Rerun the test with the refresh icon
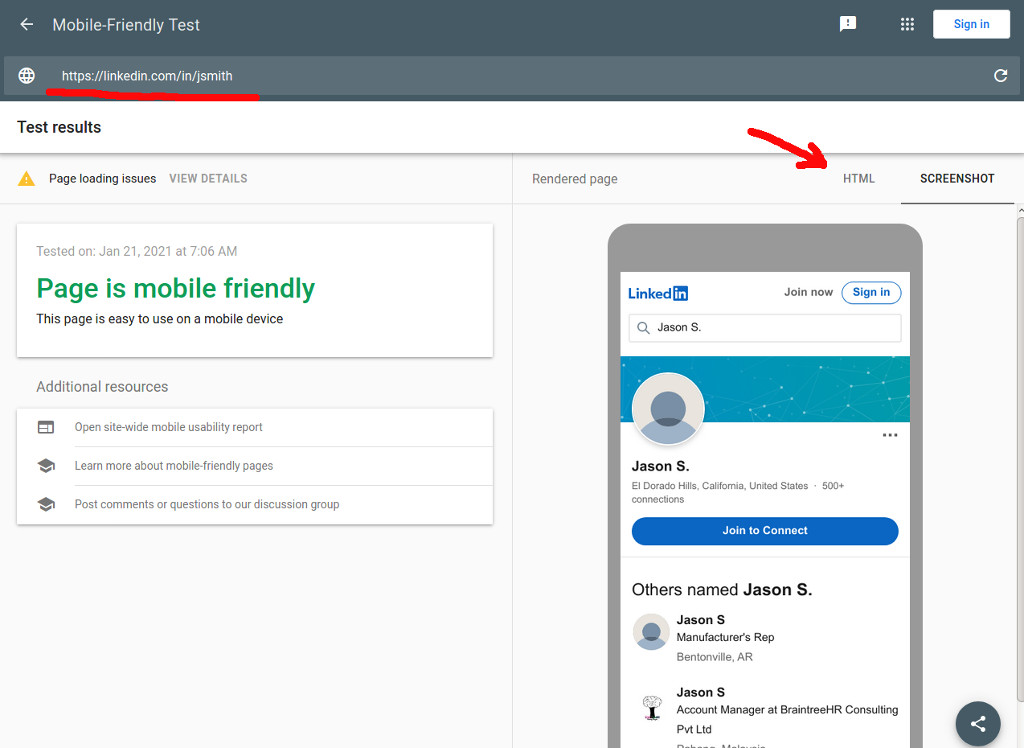Screen dimensions: 1024x748 (x=1000, y=76)
